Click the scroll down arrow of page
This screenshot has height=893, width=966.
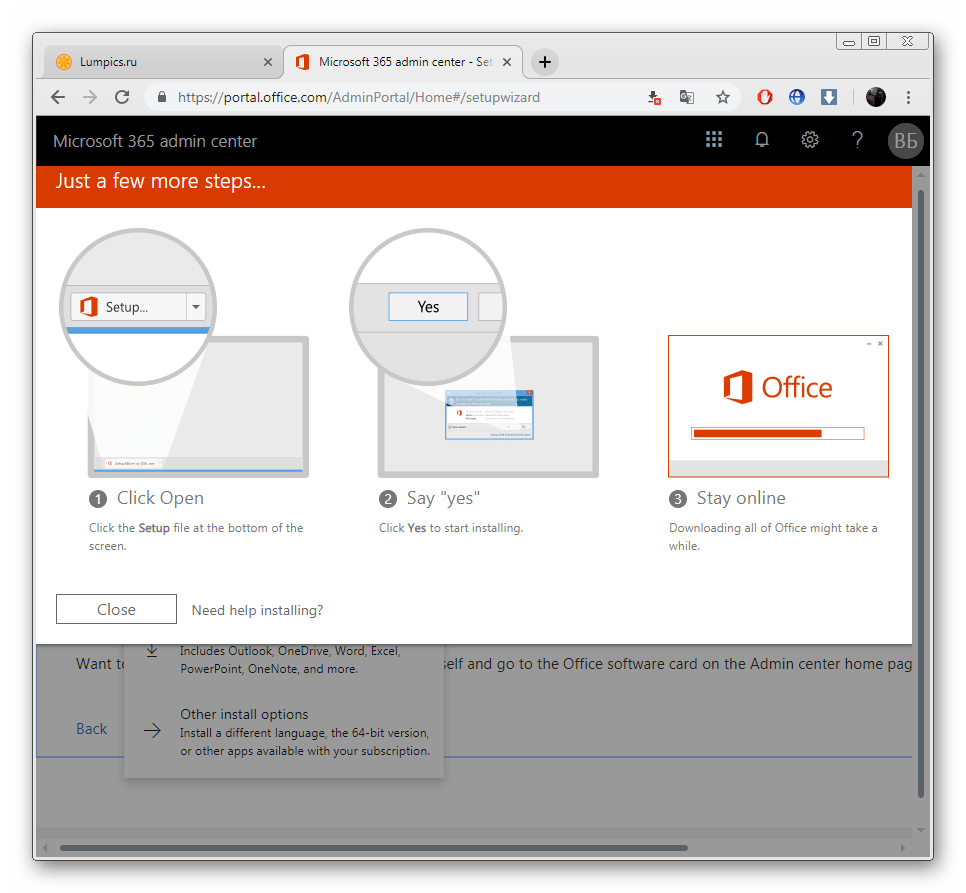tap(920, 830)
